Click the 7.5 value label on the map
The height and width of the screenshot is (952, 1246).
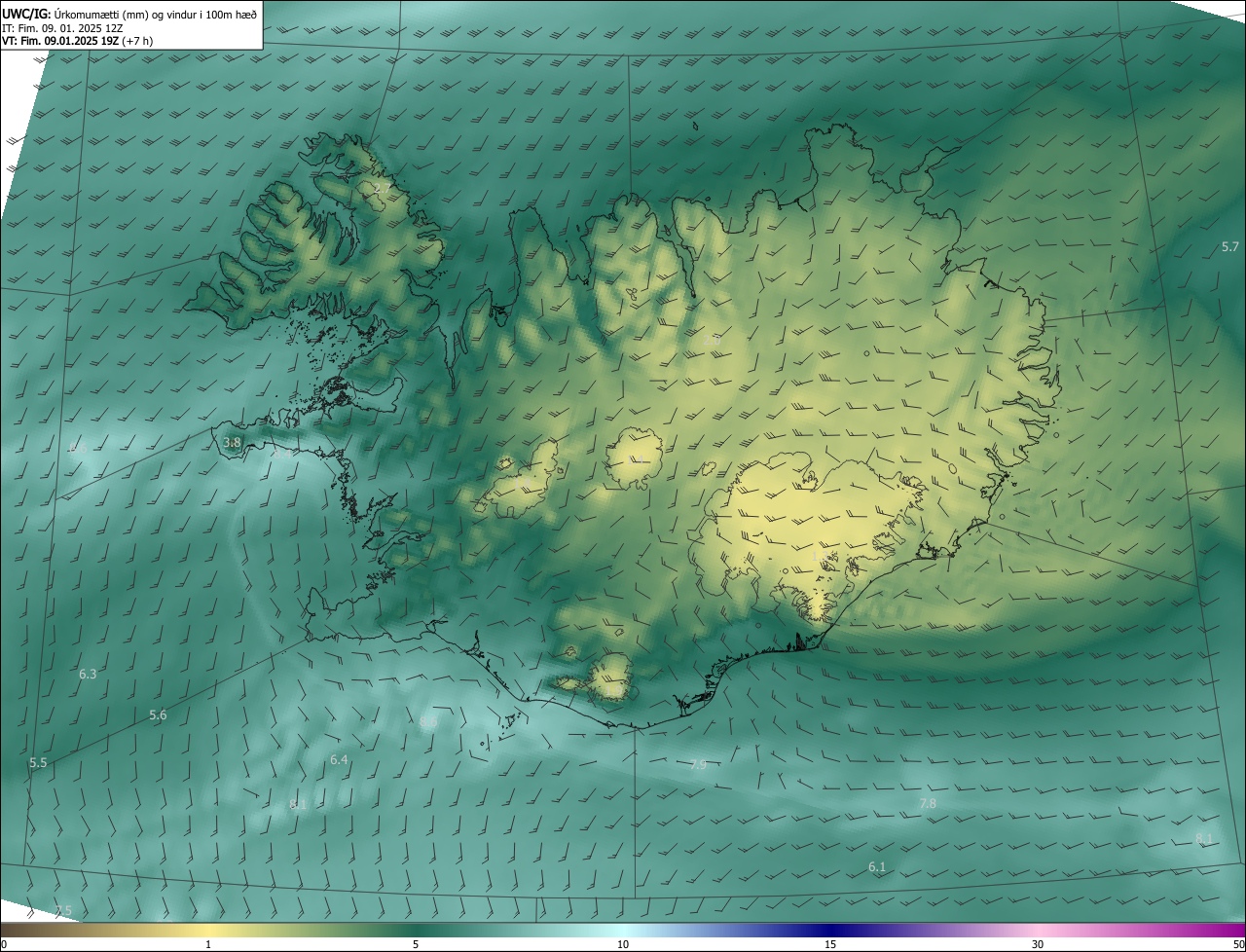click(63, 911)
